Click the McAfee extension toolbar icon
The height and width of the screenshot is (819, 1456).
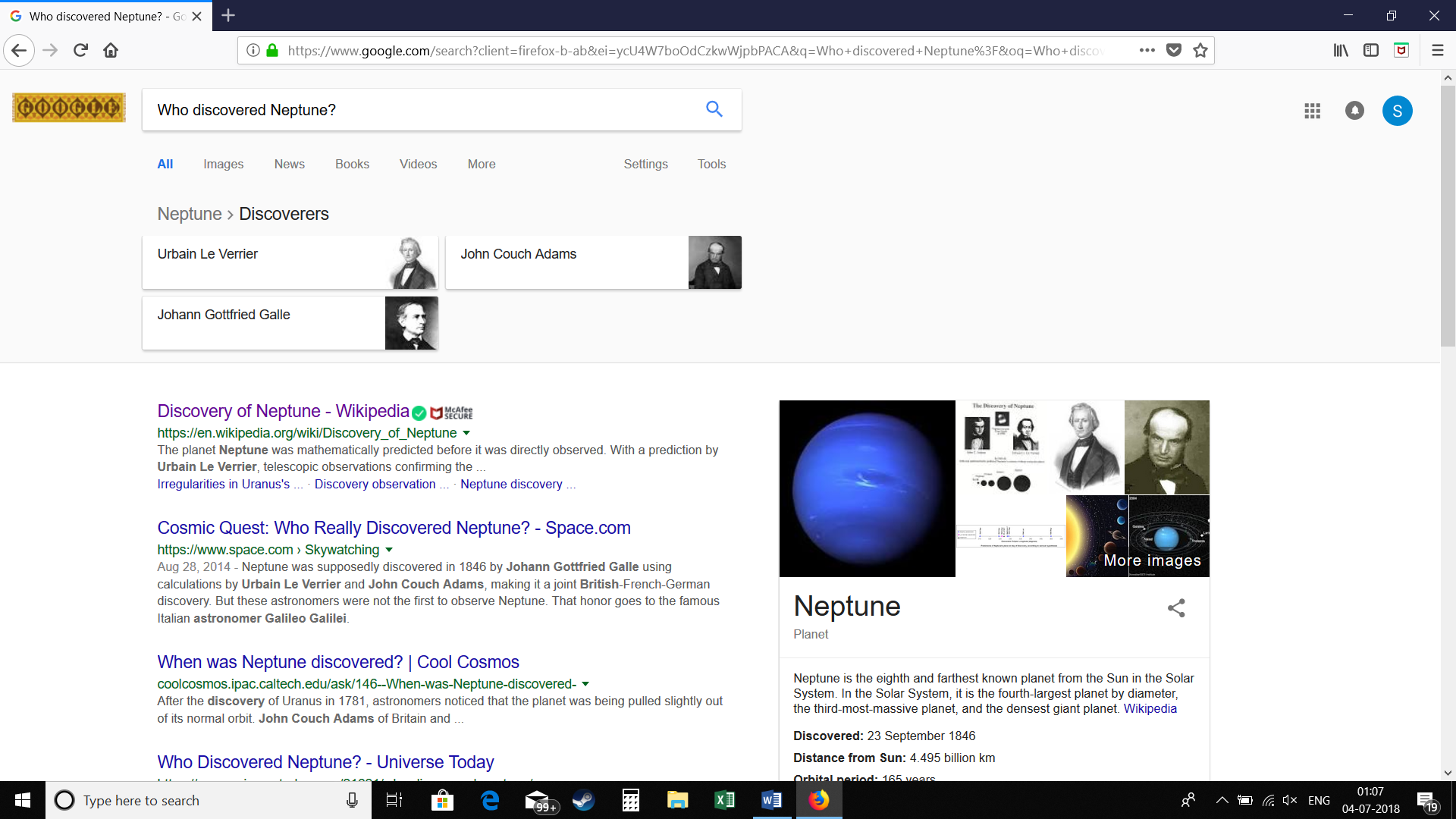[x=1401, y=51]
